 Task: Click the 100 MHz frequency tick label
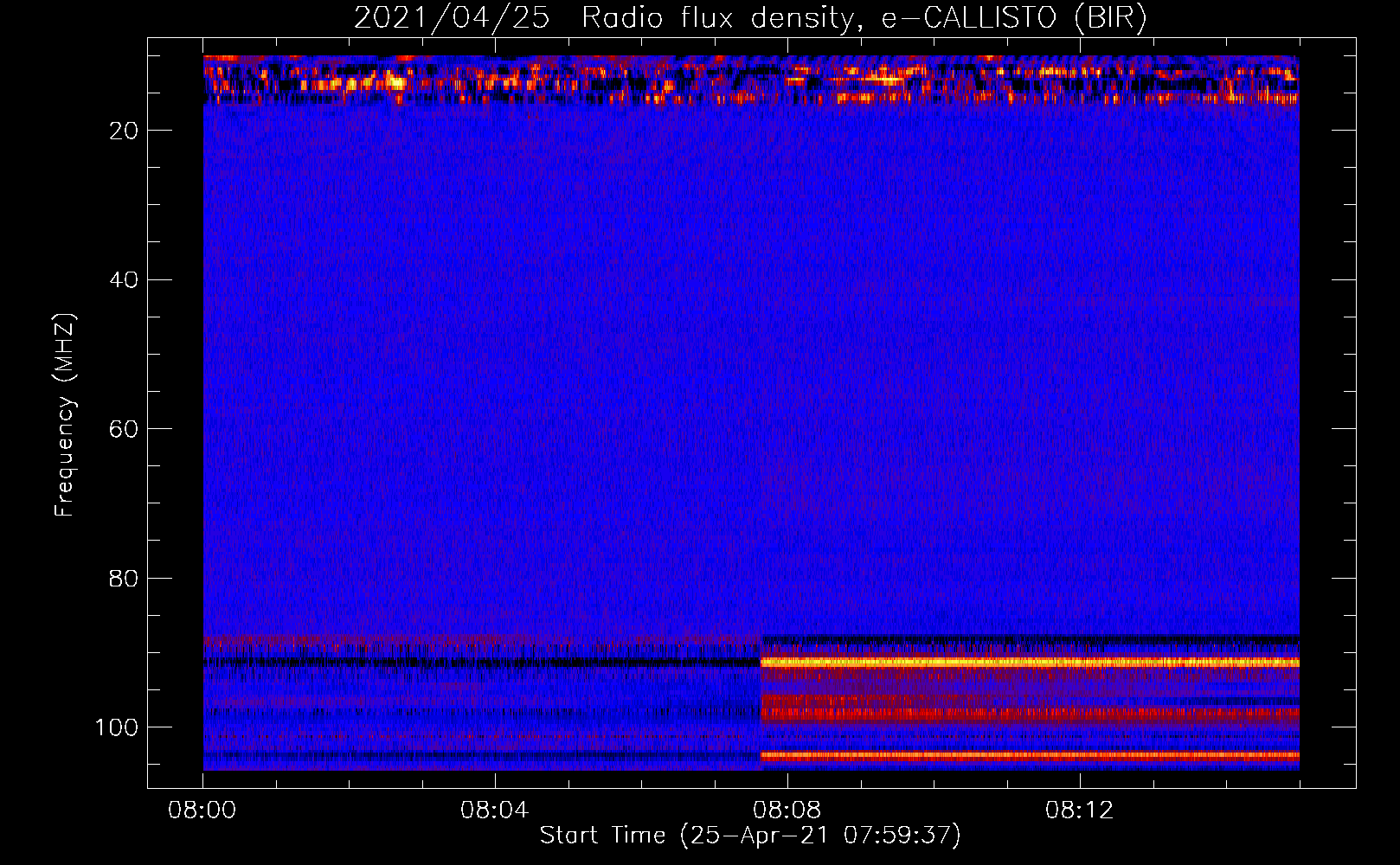point(117,727)
